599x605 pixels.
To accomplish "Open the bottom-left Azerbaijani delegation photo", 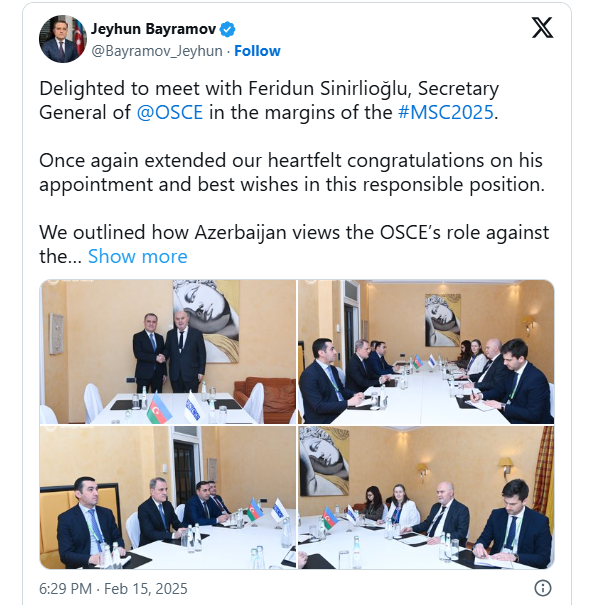I will [168, 497].
